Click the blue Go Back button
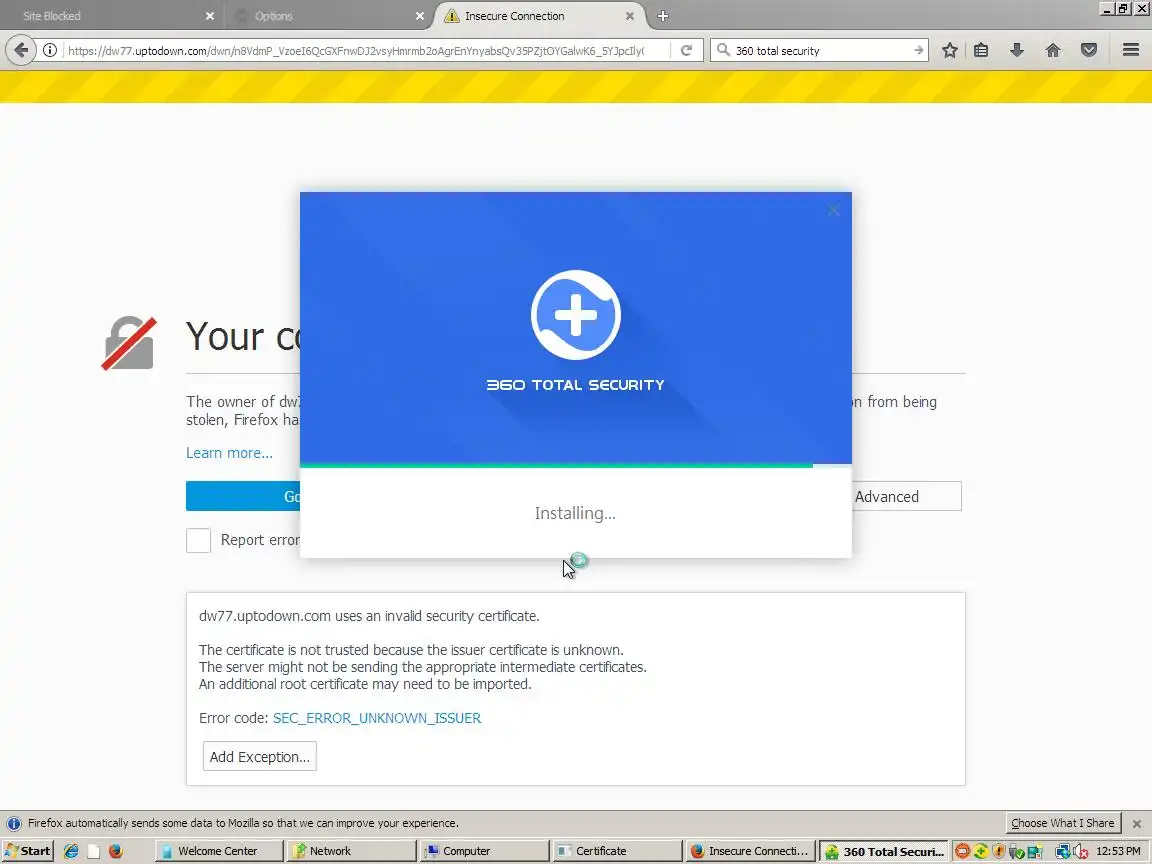The image size is (1152, 864). (242, 496)
